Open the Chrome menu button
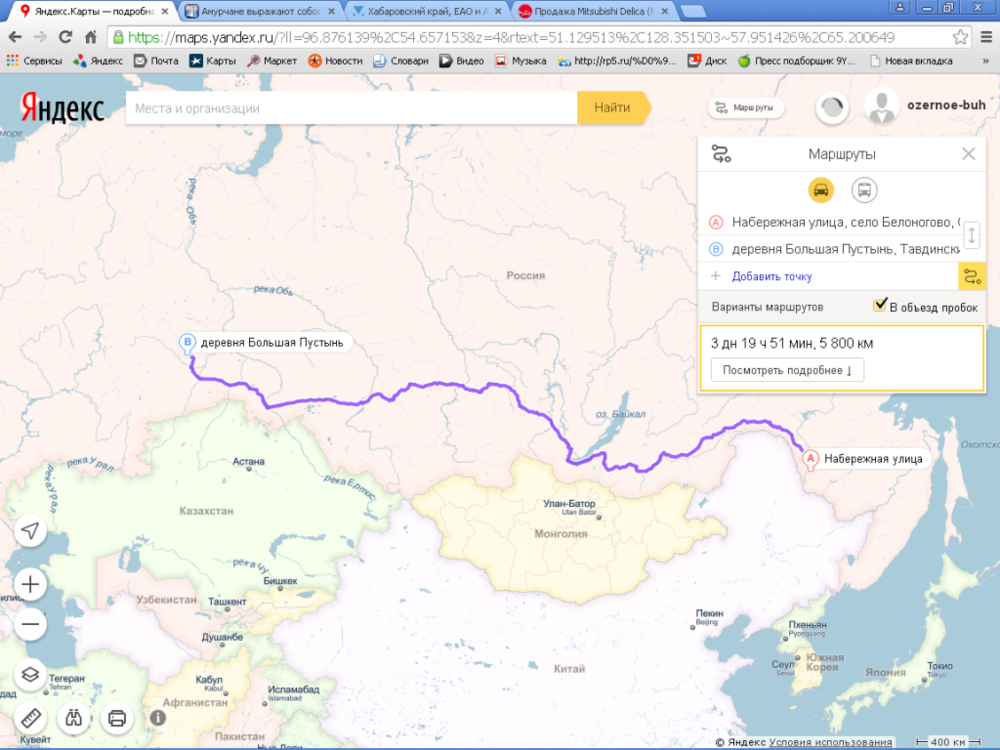The height and width of the screenshot is (750, 1000). tap(986, 38)
